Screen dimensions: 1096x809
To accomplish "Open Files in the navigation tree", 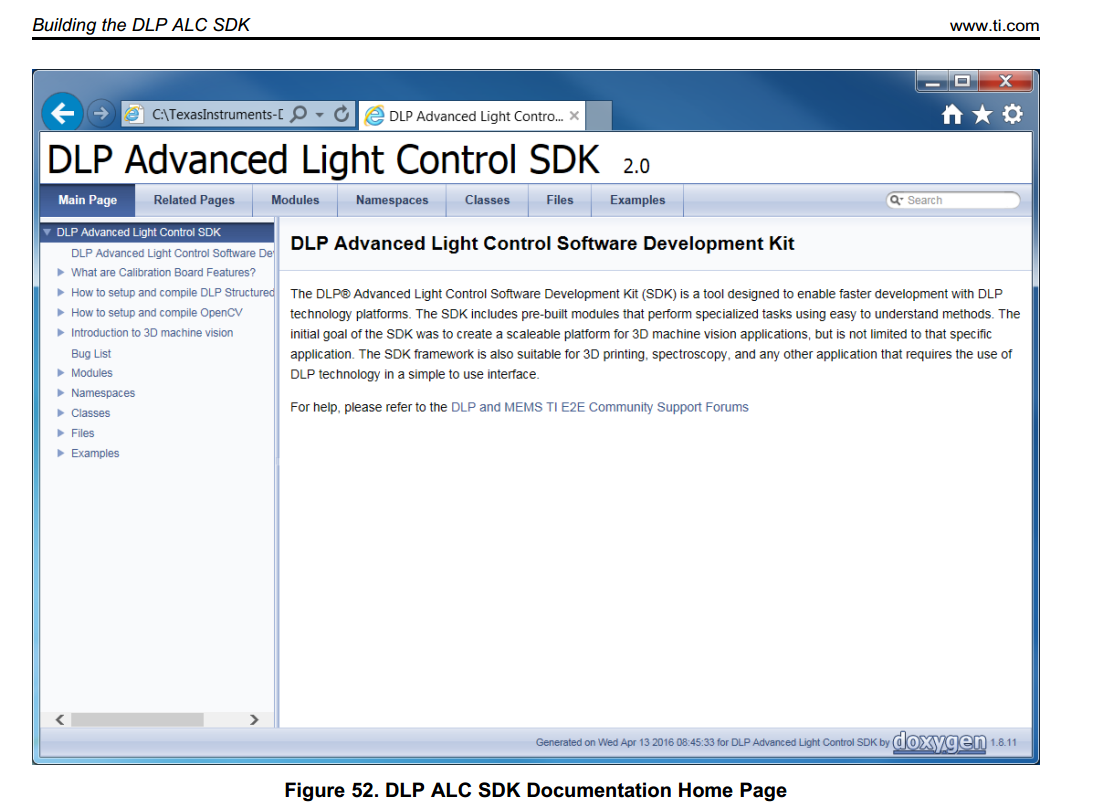I will [x=82, y=434].
